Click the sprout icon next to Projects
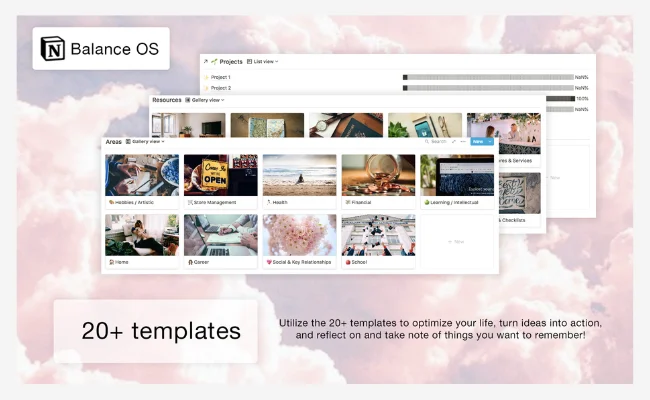650x400 pixels. (214, 61)
